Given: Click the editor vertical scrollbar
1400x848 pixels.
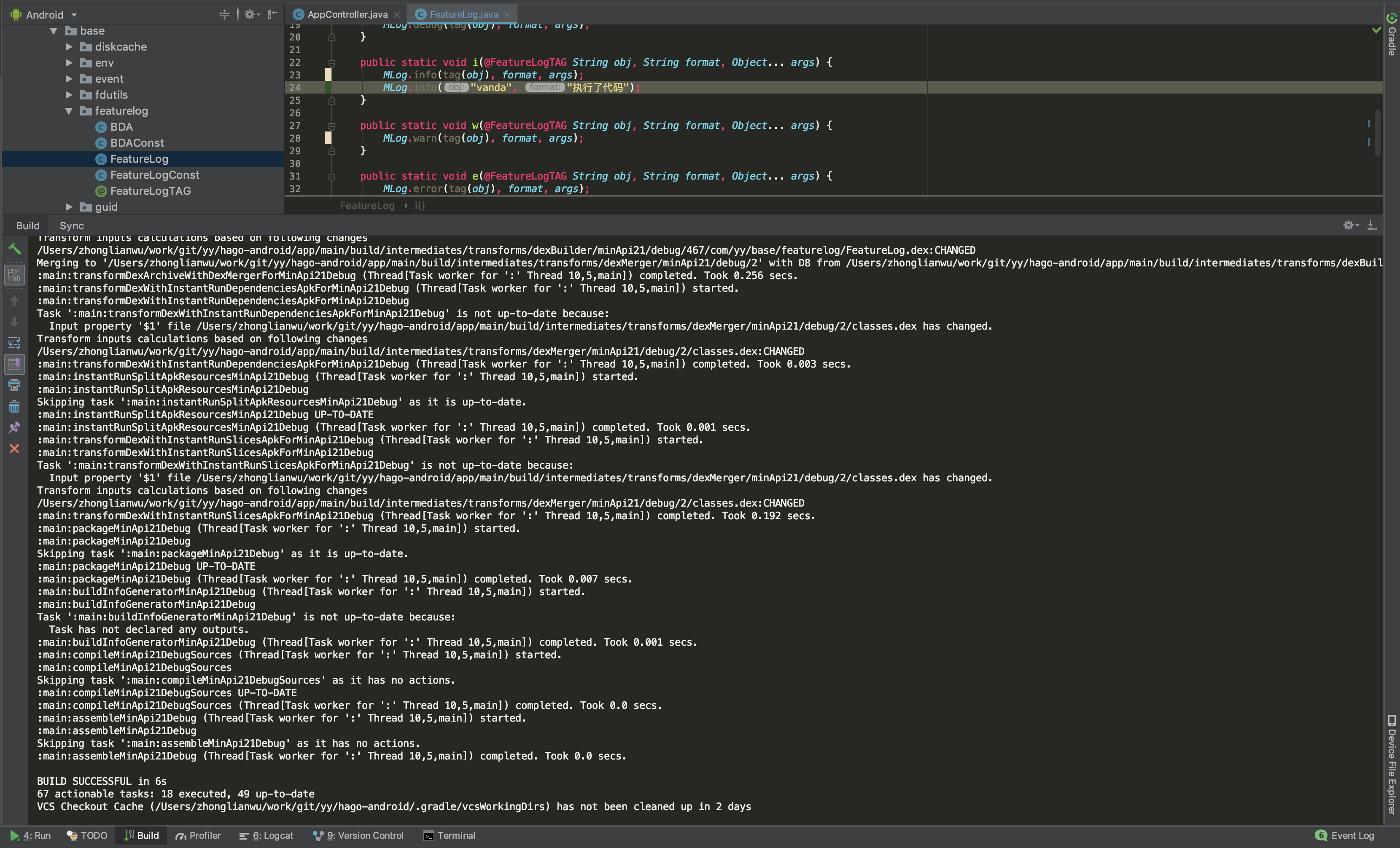Looking at the screenshot, I should tap(1377, 134).
